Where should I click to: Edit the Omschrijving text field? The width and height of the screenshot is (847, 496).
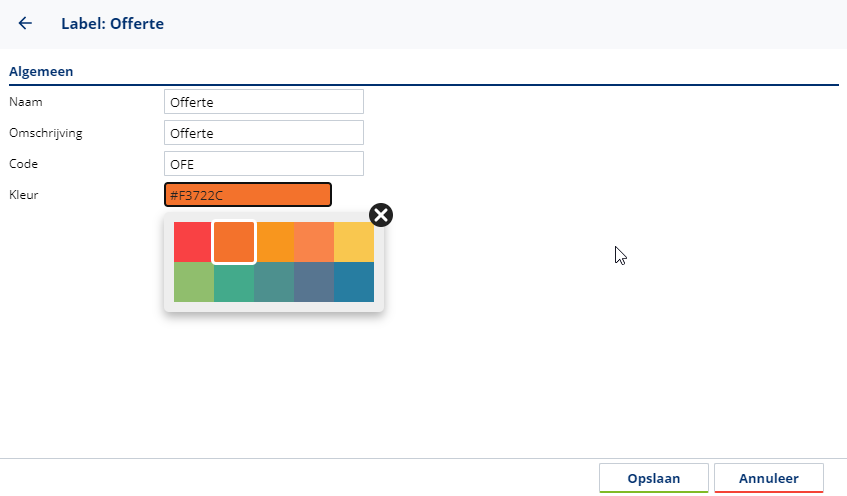(x=263, y=133)
